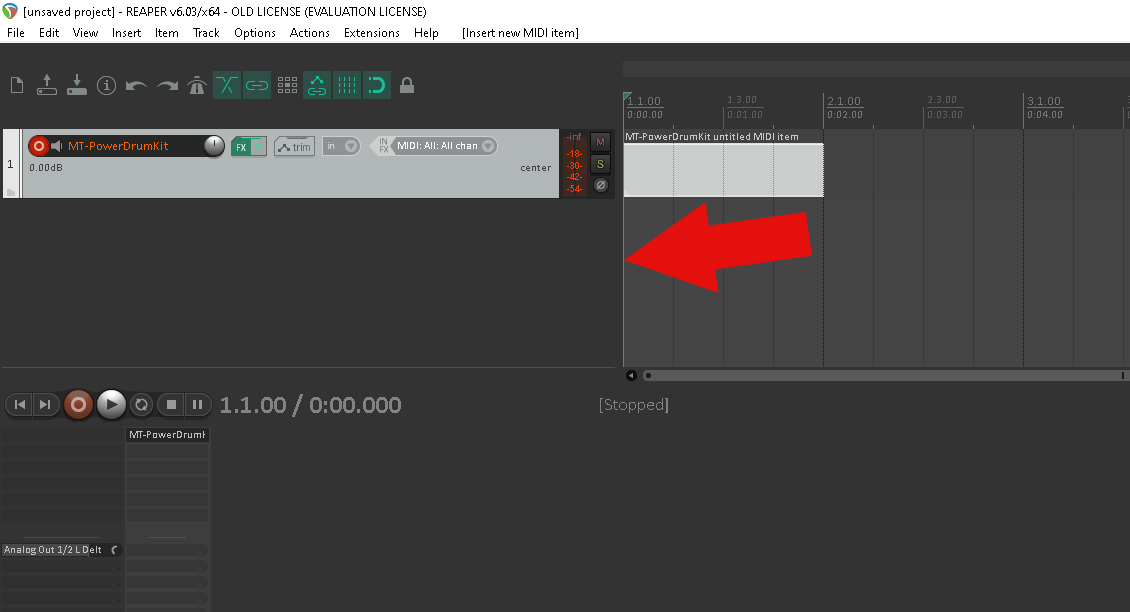Open the trim envelope button
Image resolution: width=1130 pixels, height=612 pixels.
pyautogui.click(x=294, y=147)
